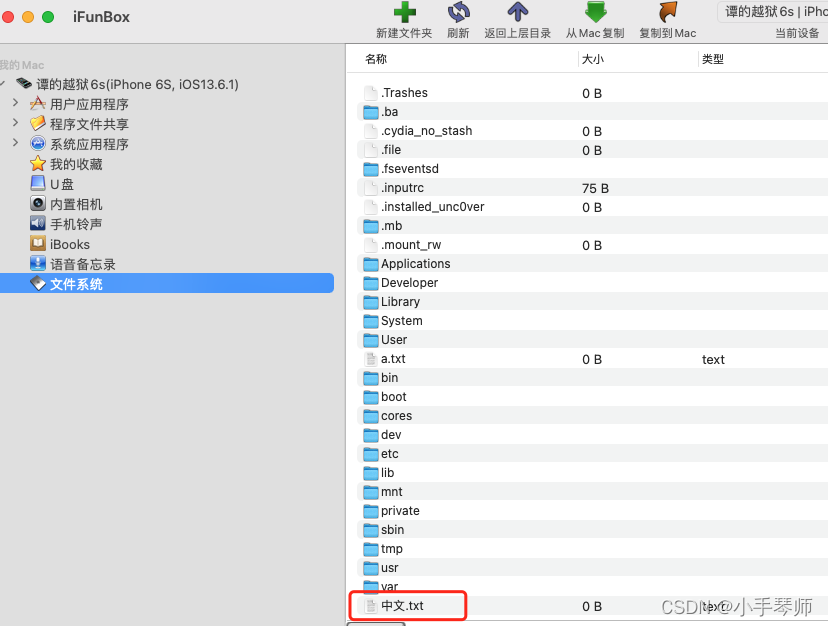This screenshot has height=626, width=828.
Task: Select the .file entry
Action: pos(391,150)
